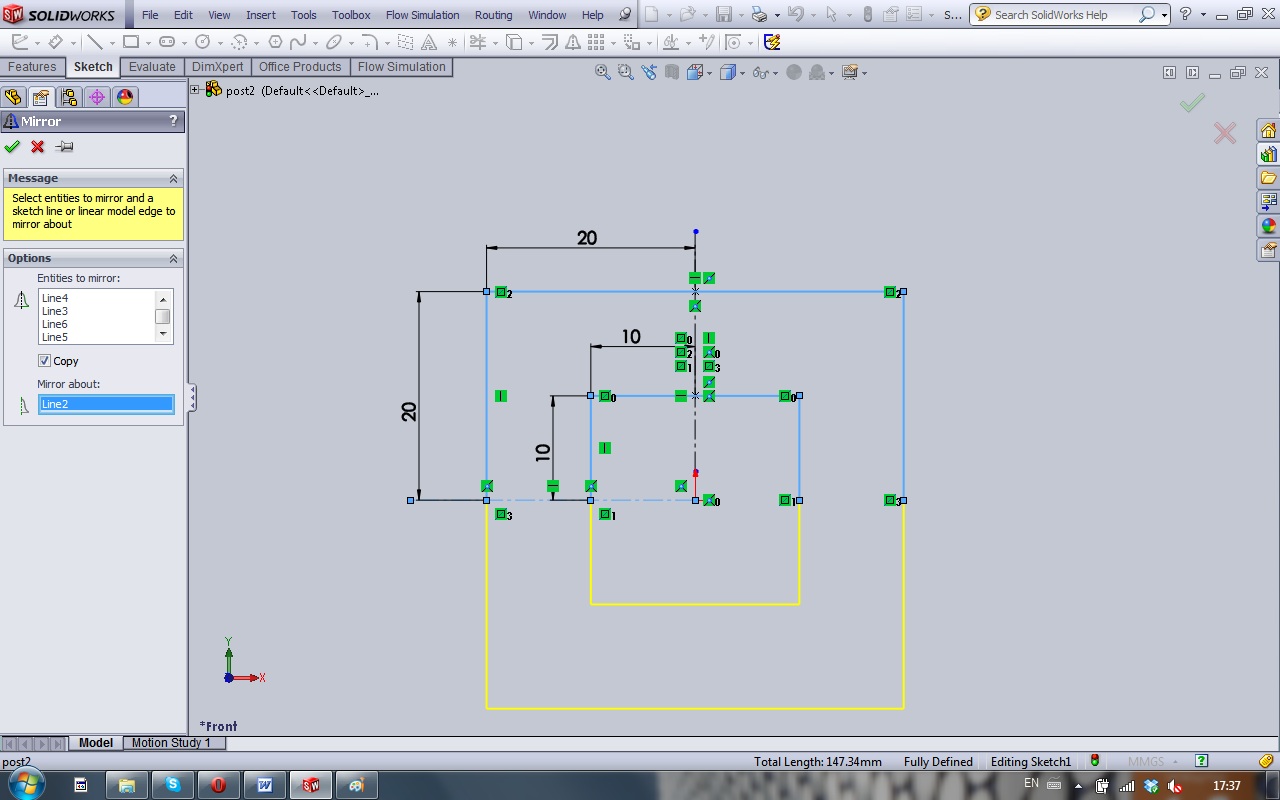This screenshot has width=1280, height=800.
Task: Collapse the Message section
Action: point(173,178)
